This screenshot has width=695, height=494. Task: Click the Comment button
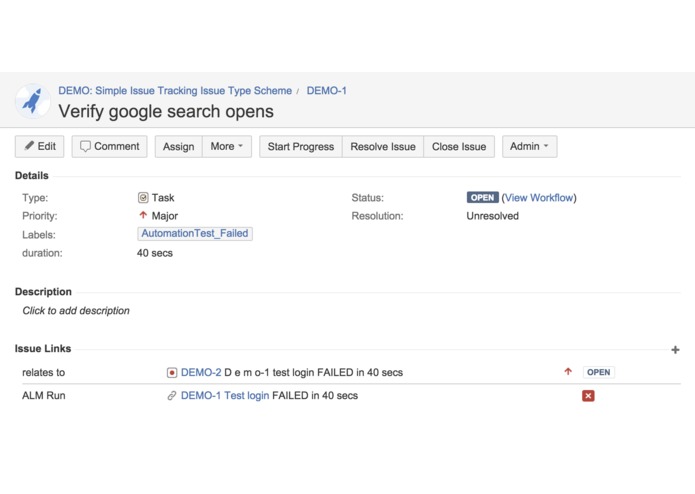coord(109,146)
